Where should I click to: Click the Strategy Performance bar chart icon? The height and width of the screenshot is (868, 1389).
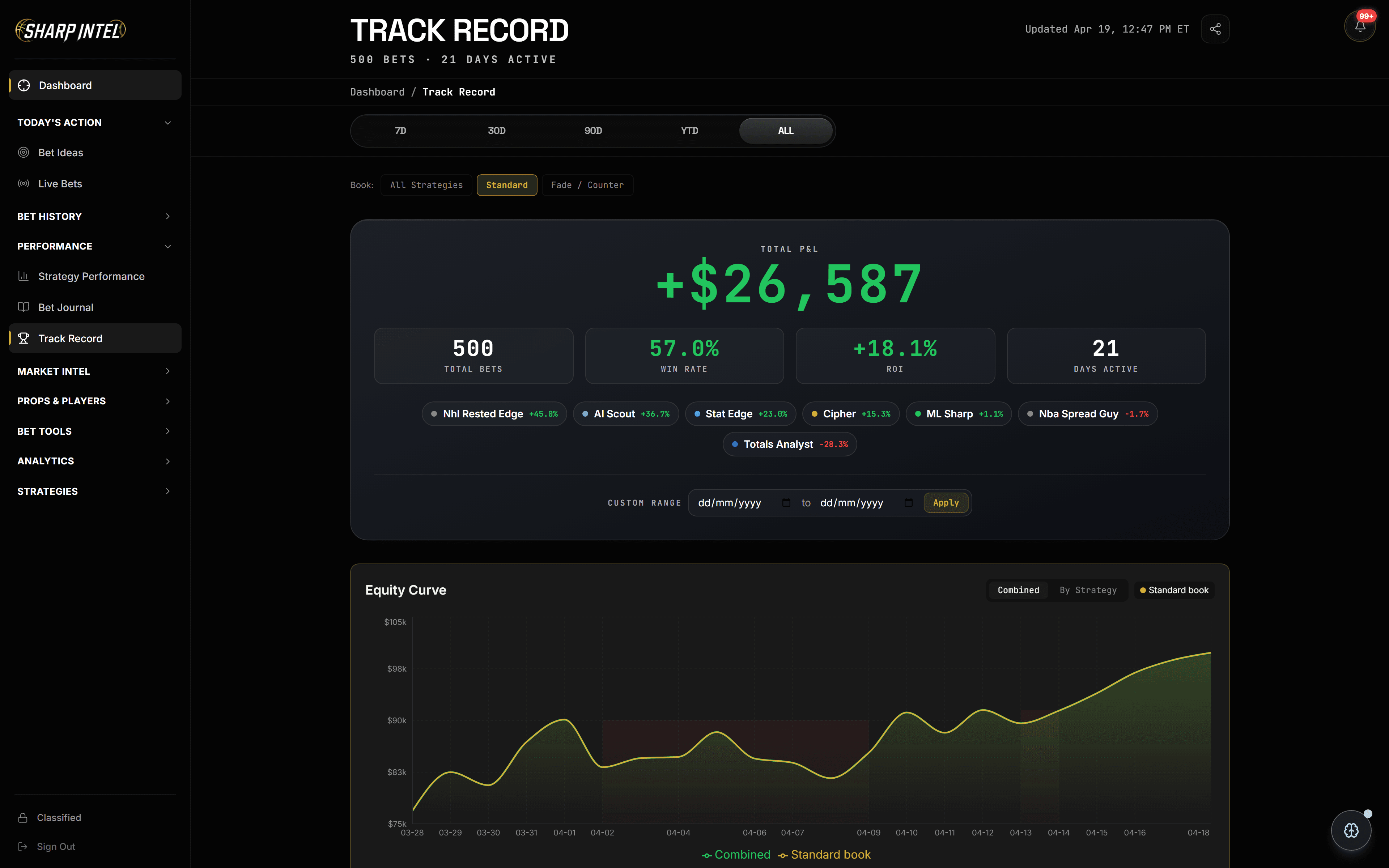[x=24, y=276]
